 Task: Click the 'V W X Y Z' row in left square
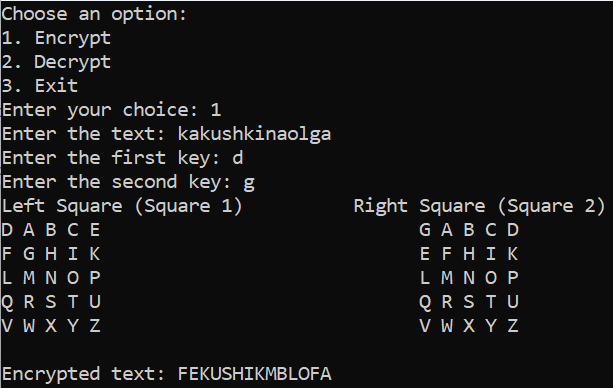(x=51, y=326)
